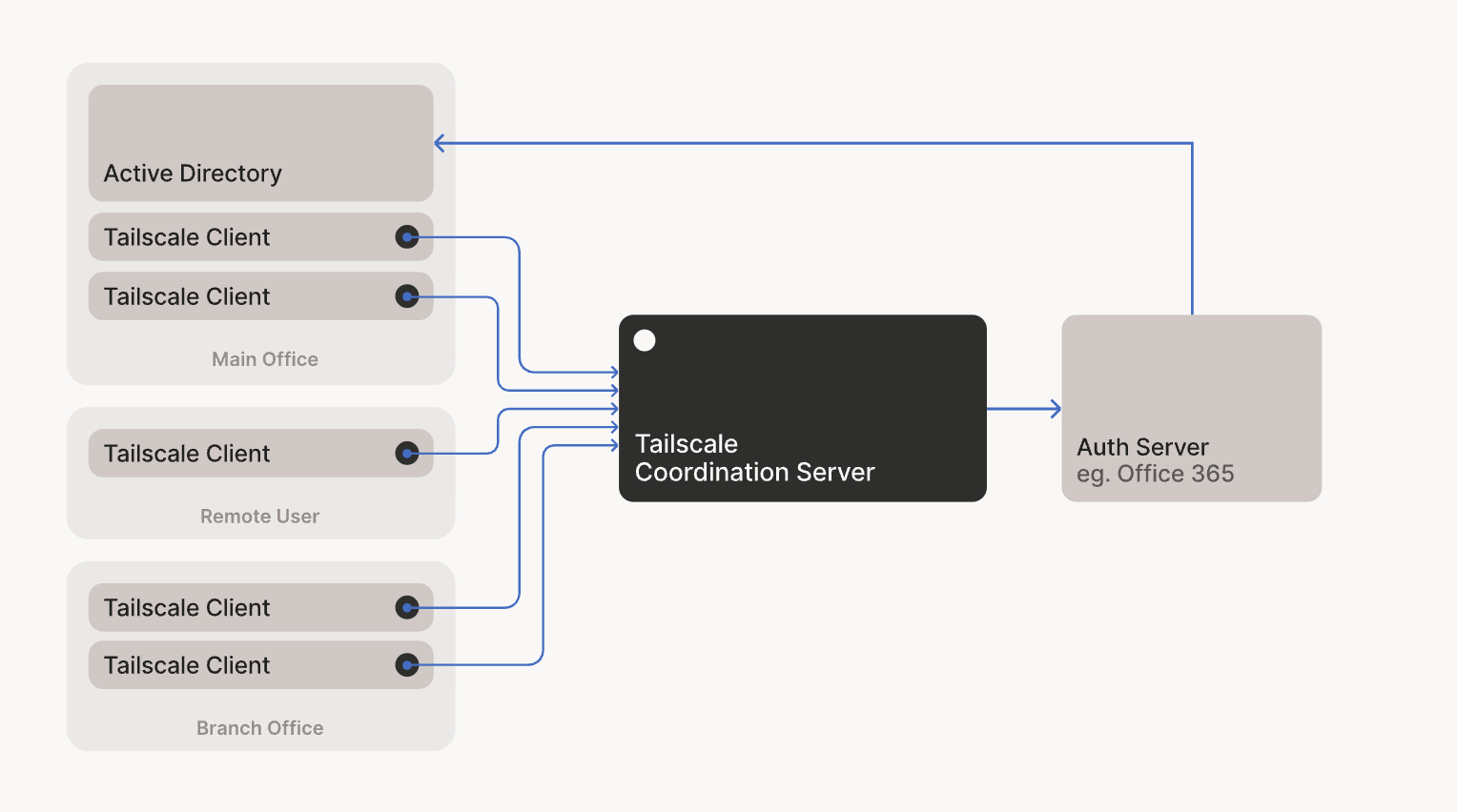Click connector dot on upper Branch Office client
The height and width of the screenshot is (812, 1457).
coord(407,608)
